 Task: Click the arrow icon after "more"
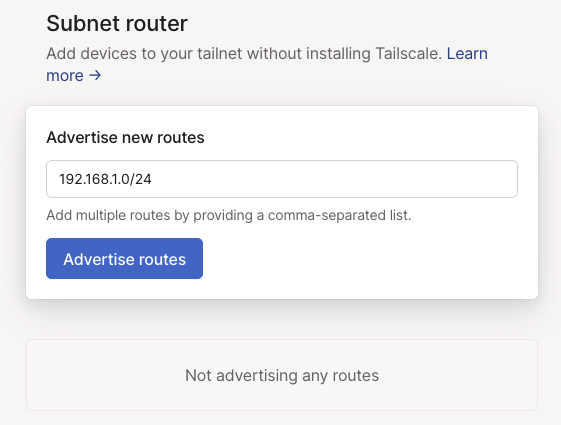95,75
